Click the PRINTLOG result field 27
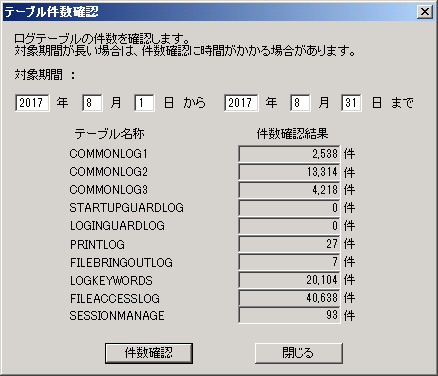The width and height of the screenshot is (438, 376). pos(289,244)
